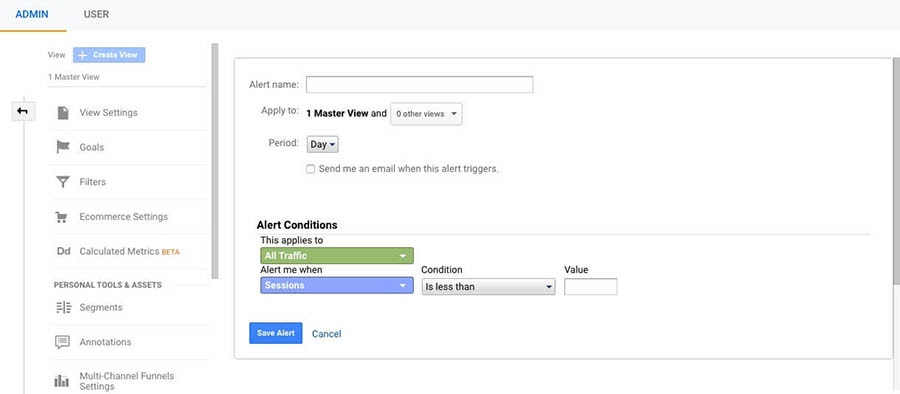The height and width of the screenshot is (394, 900).
Task: Open the Period Day dropdown
Action: click(323, 145)
